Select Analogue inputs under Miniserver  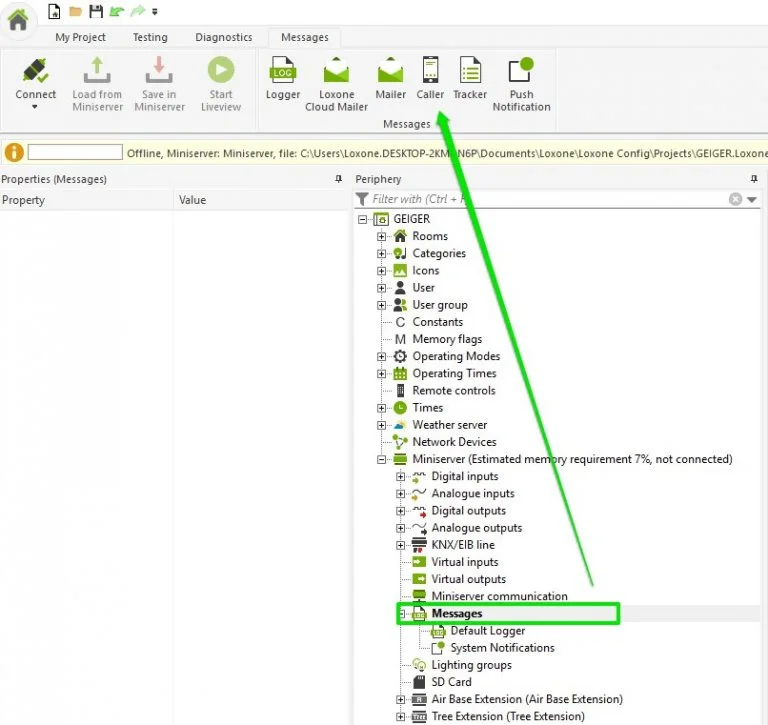(473, 493)
